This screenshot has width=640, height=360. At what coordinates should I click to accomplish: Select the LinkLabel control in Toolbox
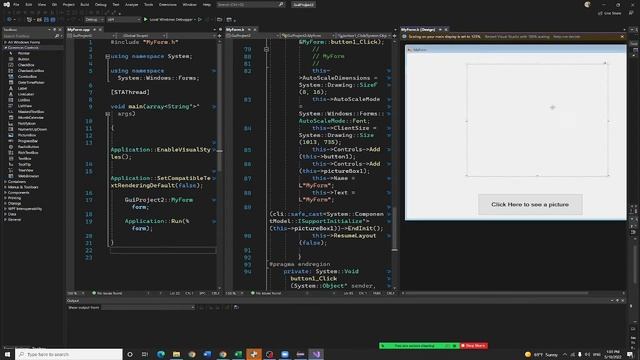pyautogui.click(x=25, y=94)
